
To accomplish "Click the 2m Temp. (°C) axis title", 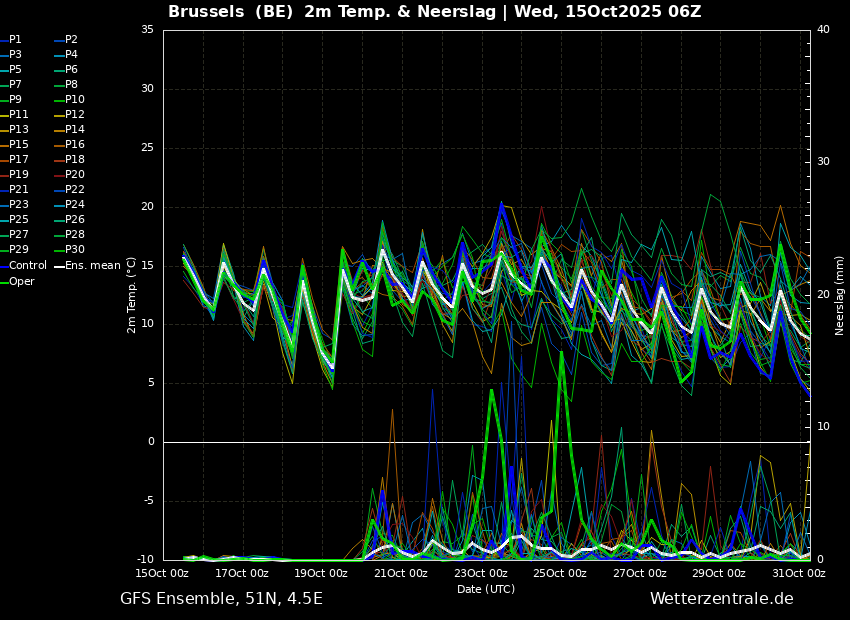I will point(132,295).
